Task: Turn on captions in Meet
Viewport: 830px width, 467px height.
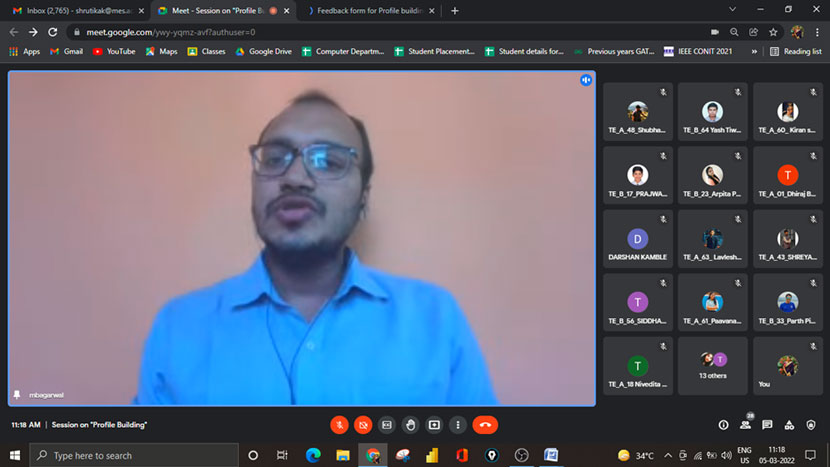Action: click(x=387, y=425)
